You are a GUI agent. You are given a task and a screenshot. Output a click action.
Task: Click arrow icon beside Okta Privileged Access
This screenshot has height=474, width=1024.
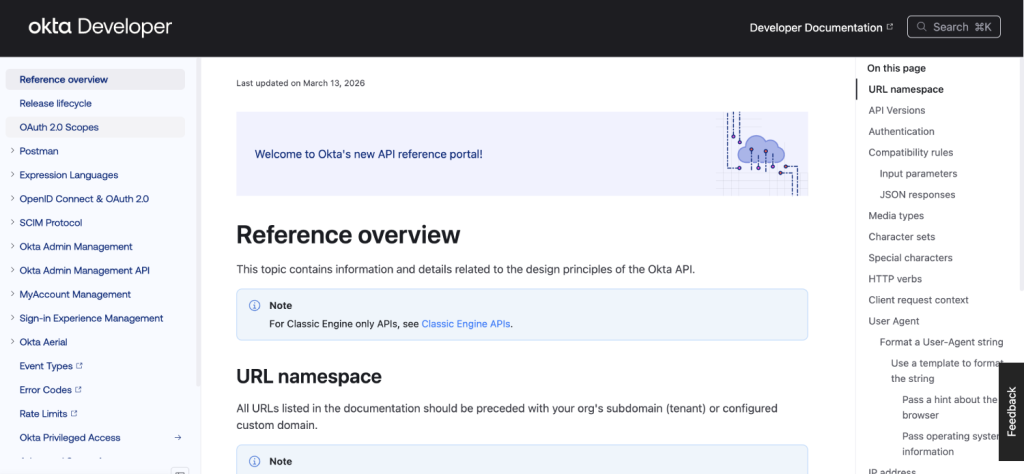point(178,437)
